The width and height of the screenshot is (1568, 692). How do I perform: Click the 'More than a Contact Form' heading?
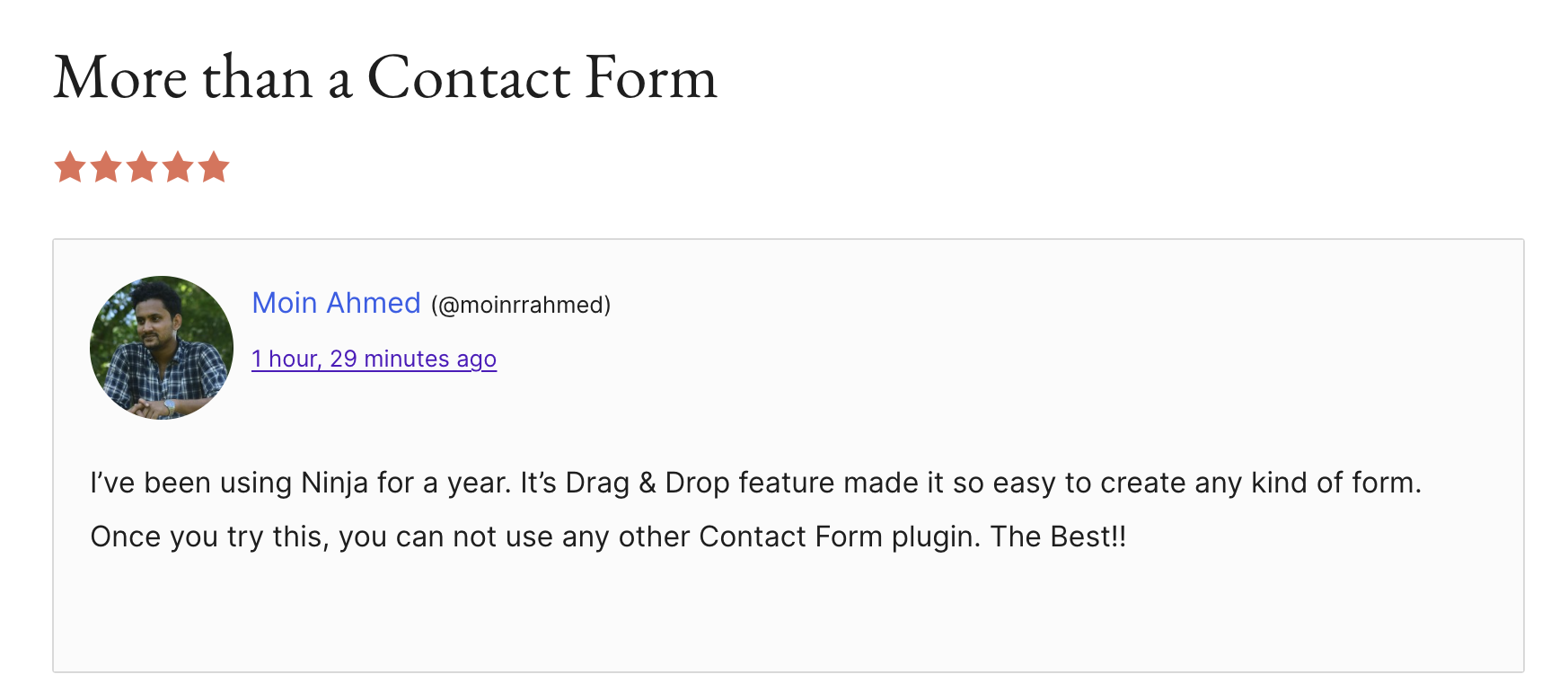385,78
